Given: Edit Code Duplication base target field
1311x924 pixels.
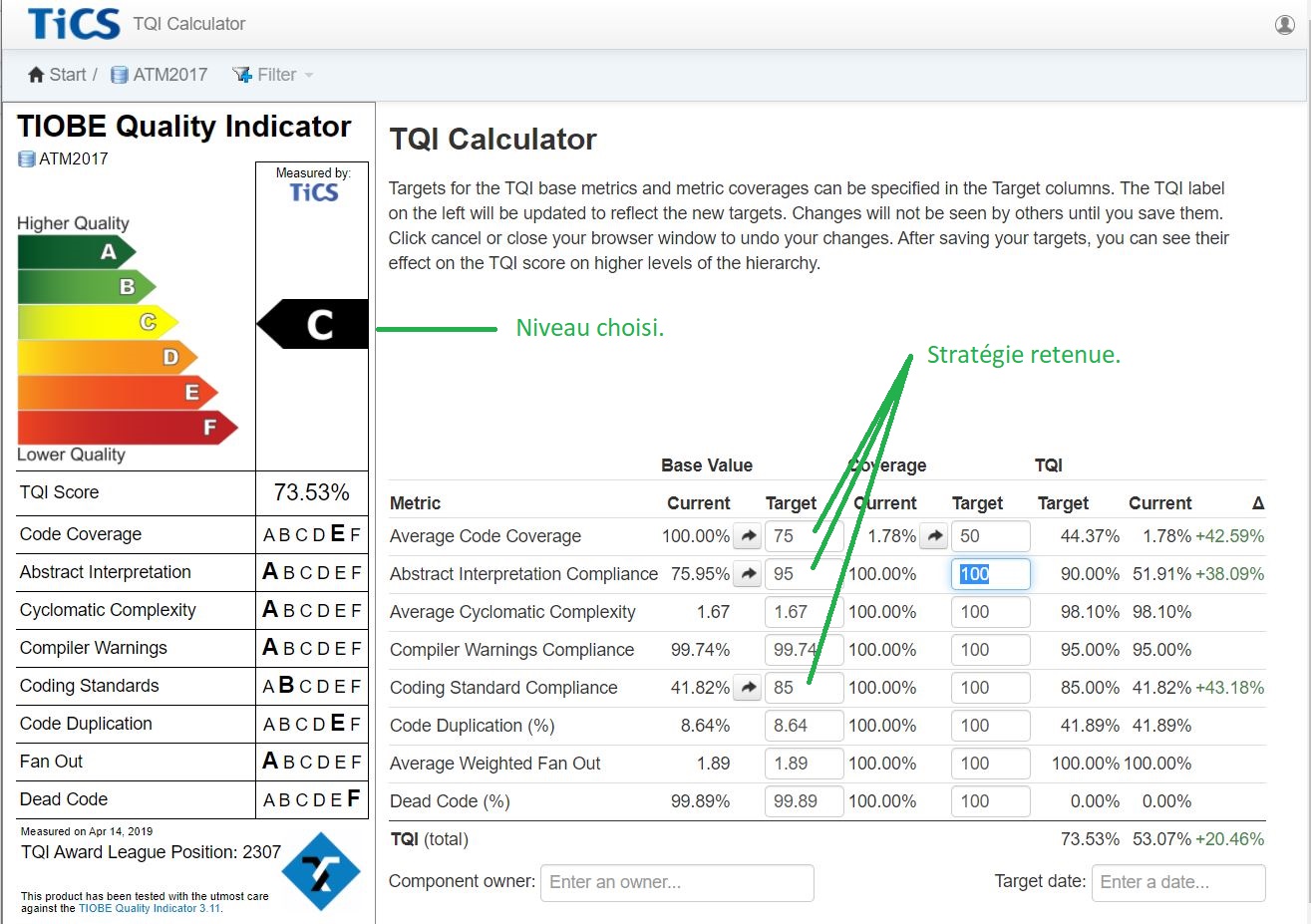Looking at the screenshot, I should click(x=805, y=726).
